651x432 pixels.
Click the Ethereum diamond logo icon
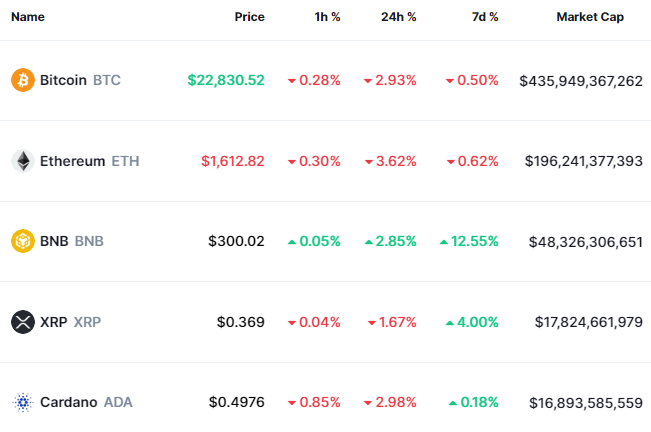(x=22, y=161)
